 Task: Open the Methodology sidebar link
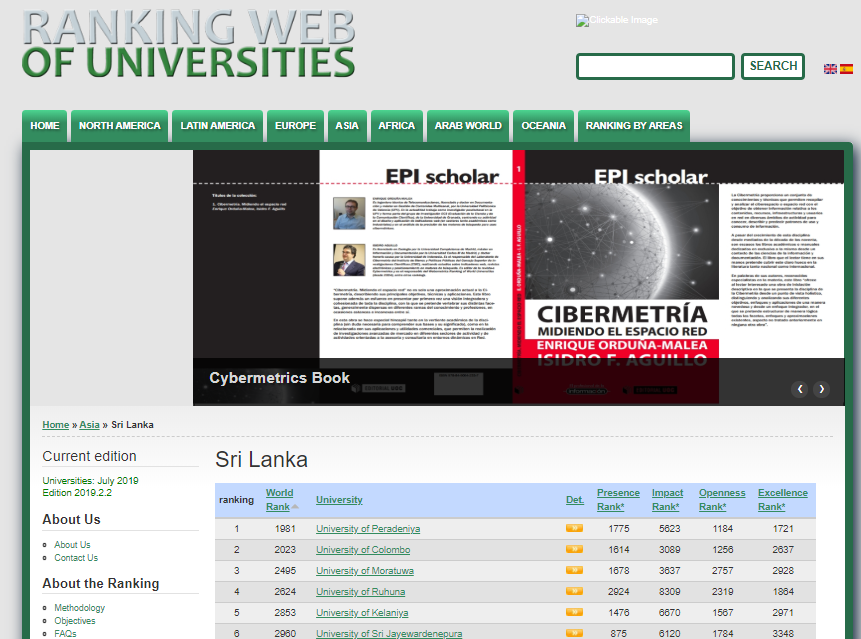click(79, 608)
